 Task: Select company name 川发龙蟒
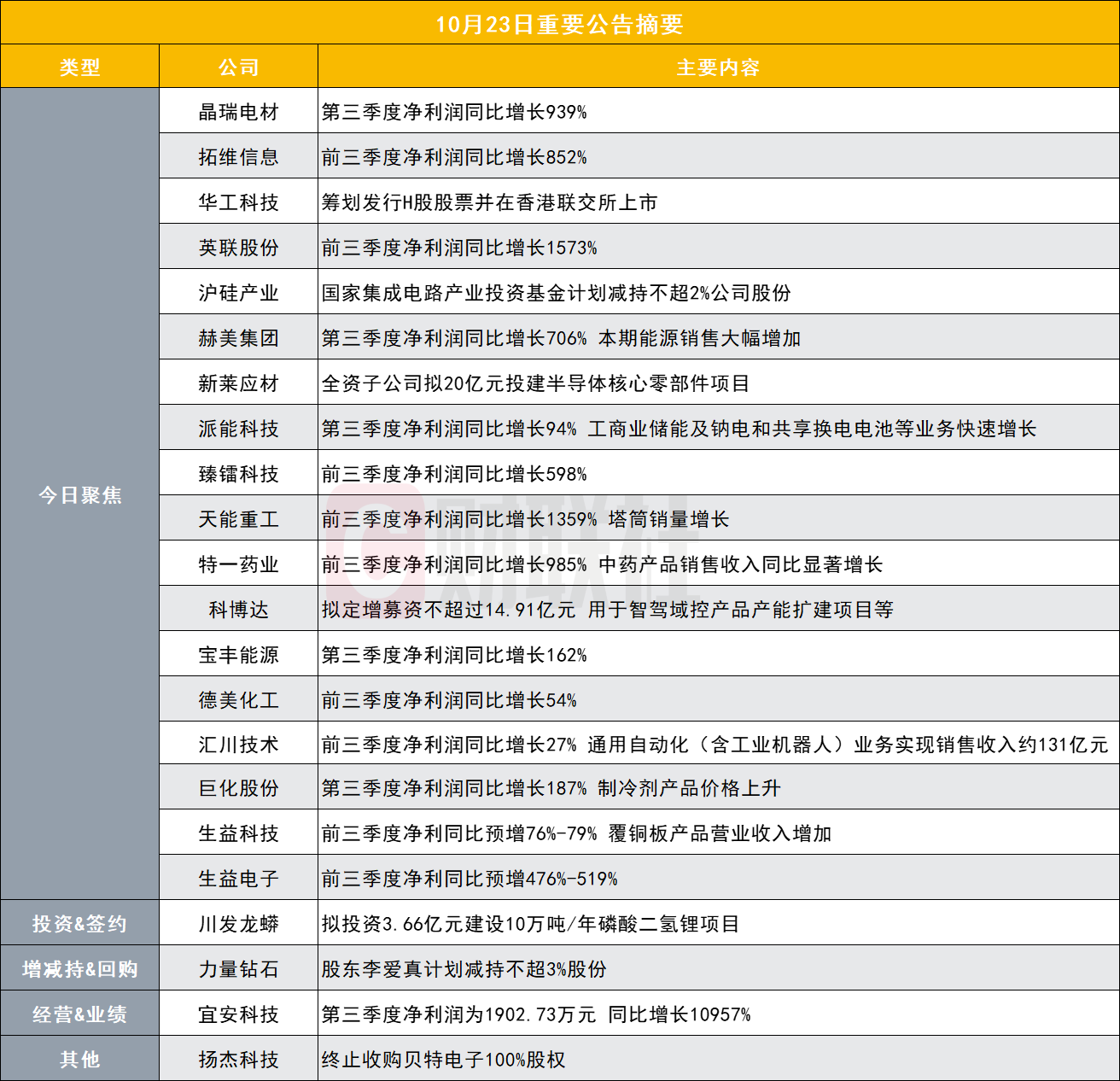(239, 924)
